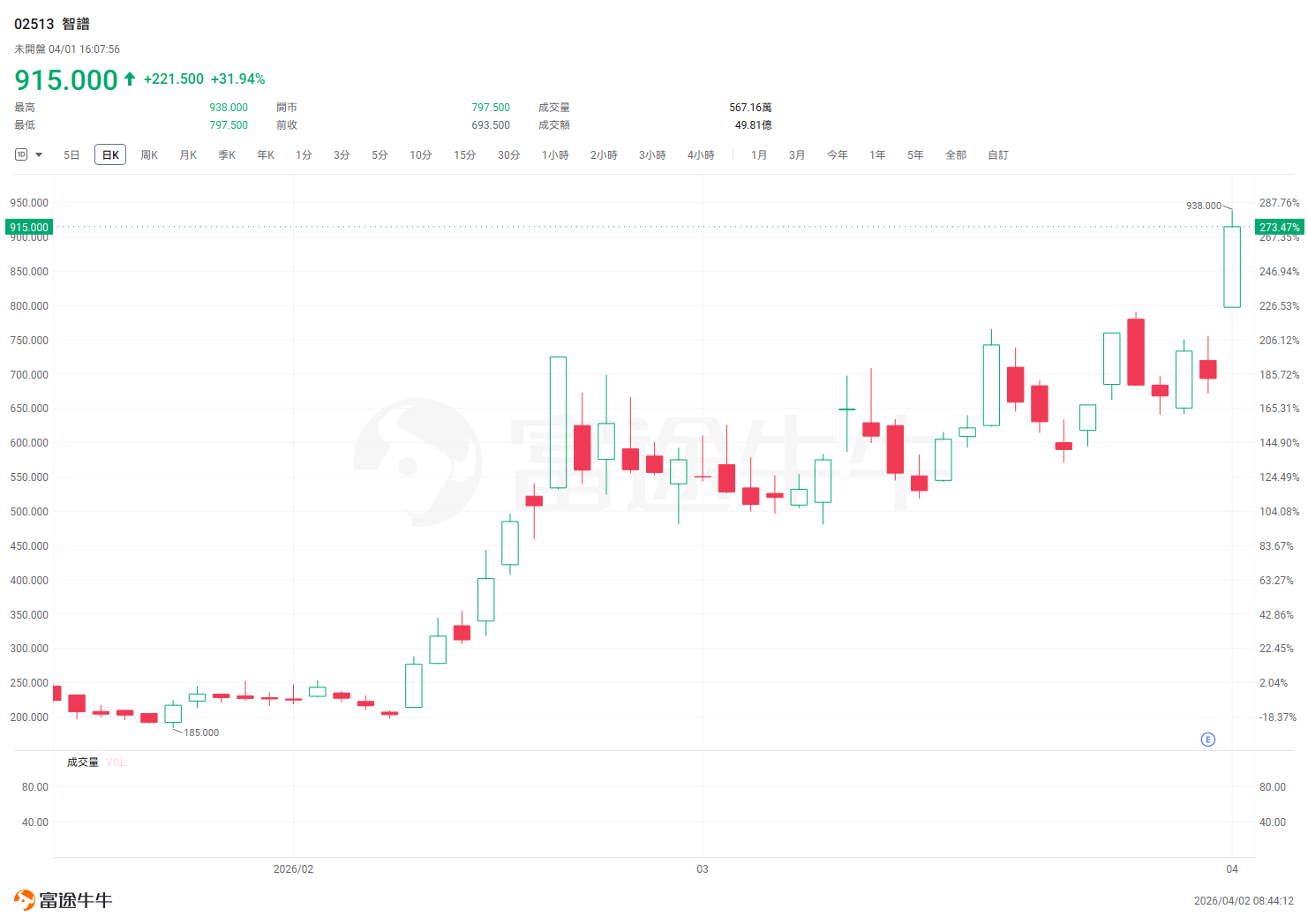
Task: Show 全部 full history range
Action: (956, 155)
